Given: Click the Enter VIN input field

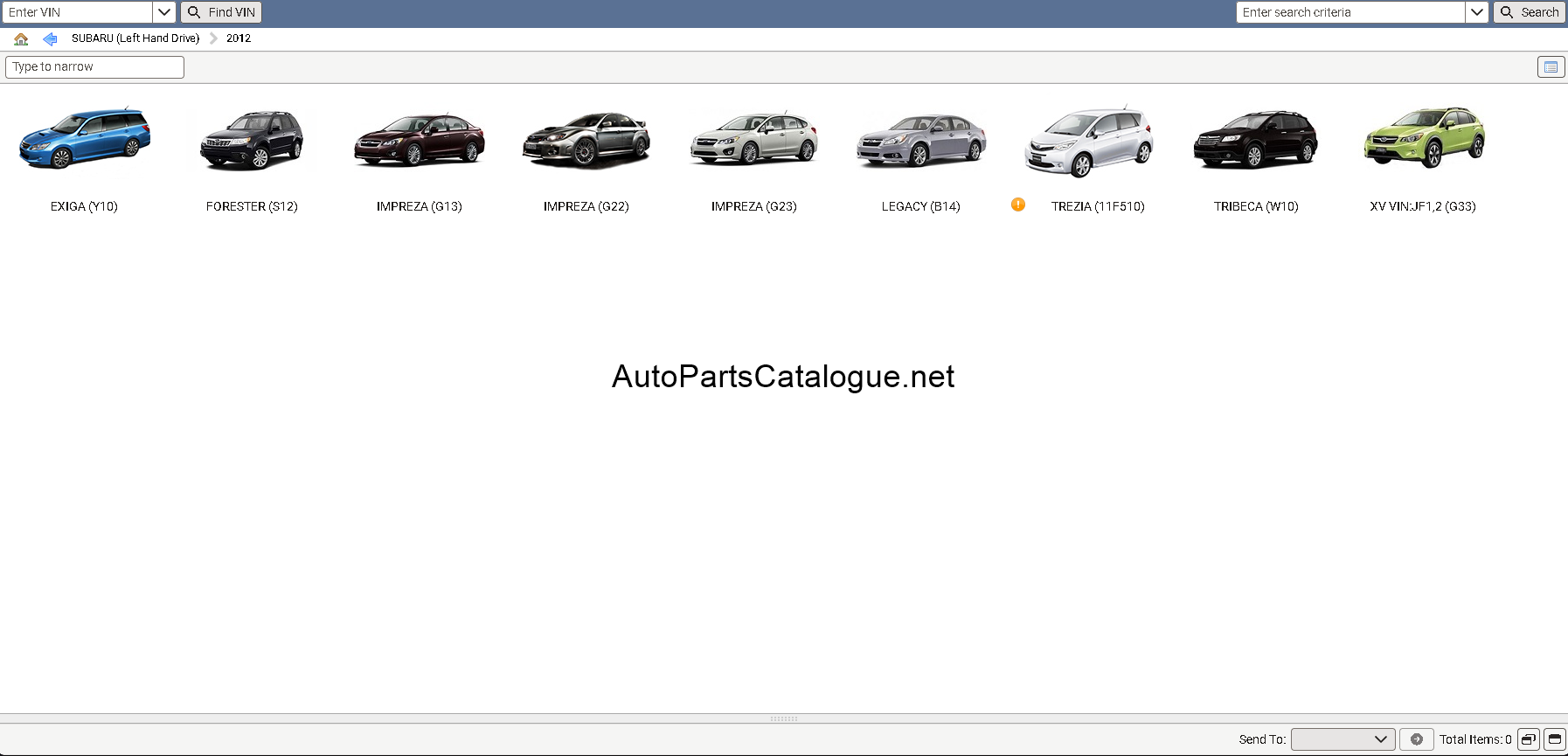Looking at the screenshot, I should pos(78,12).
